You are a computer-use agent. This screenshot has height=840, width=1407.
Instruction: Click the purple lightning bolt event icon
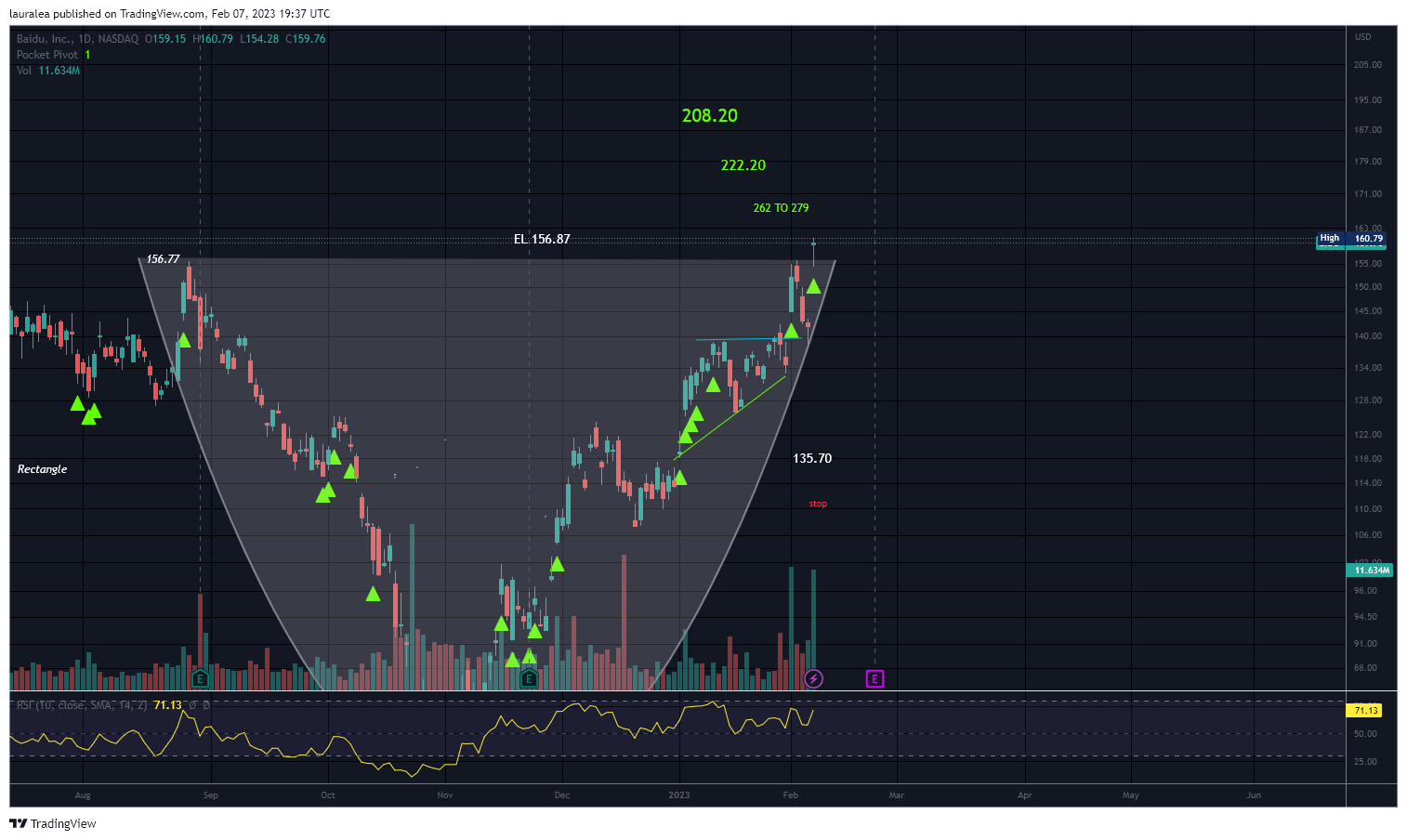coord(813,679)
